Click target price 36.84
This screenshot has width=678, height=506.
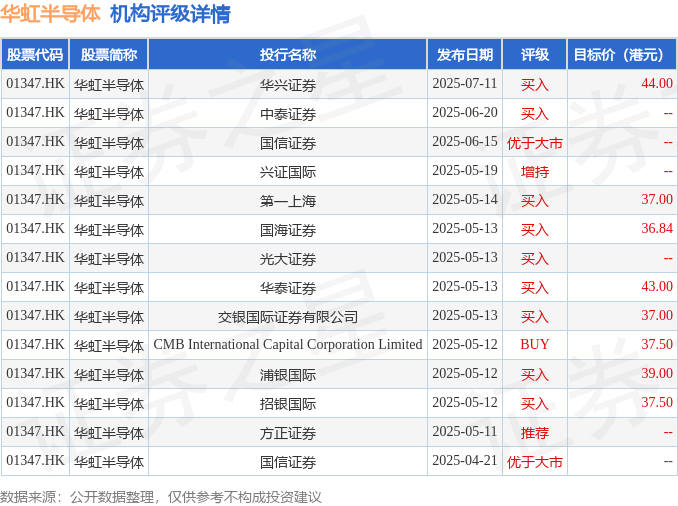coord(657,228)
